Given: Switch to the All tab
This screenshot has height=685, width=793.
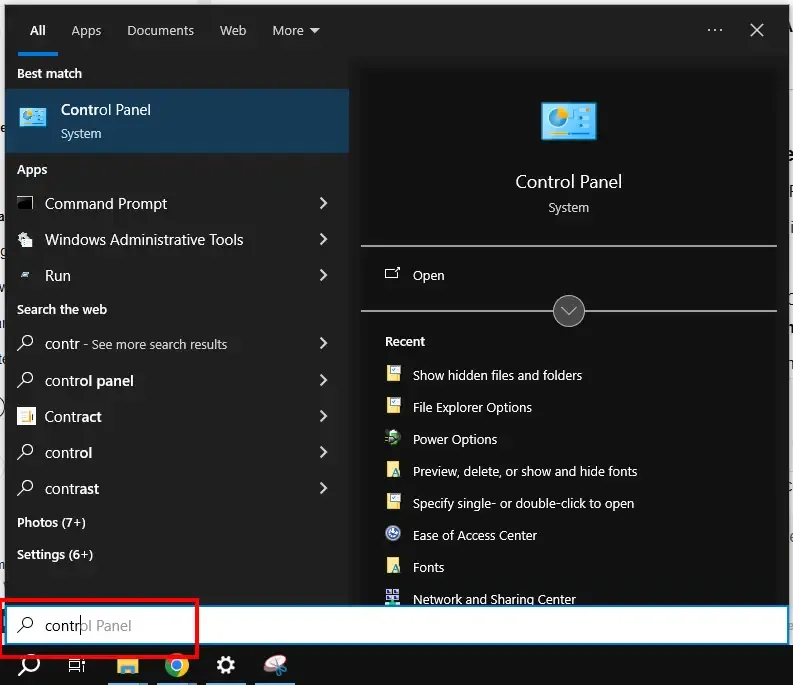Looking at the screenshot, I should click(37, 30).
